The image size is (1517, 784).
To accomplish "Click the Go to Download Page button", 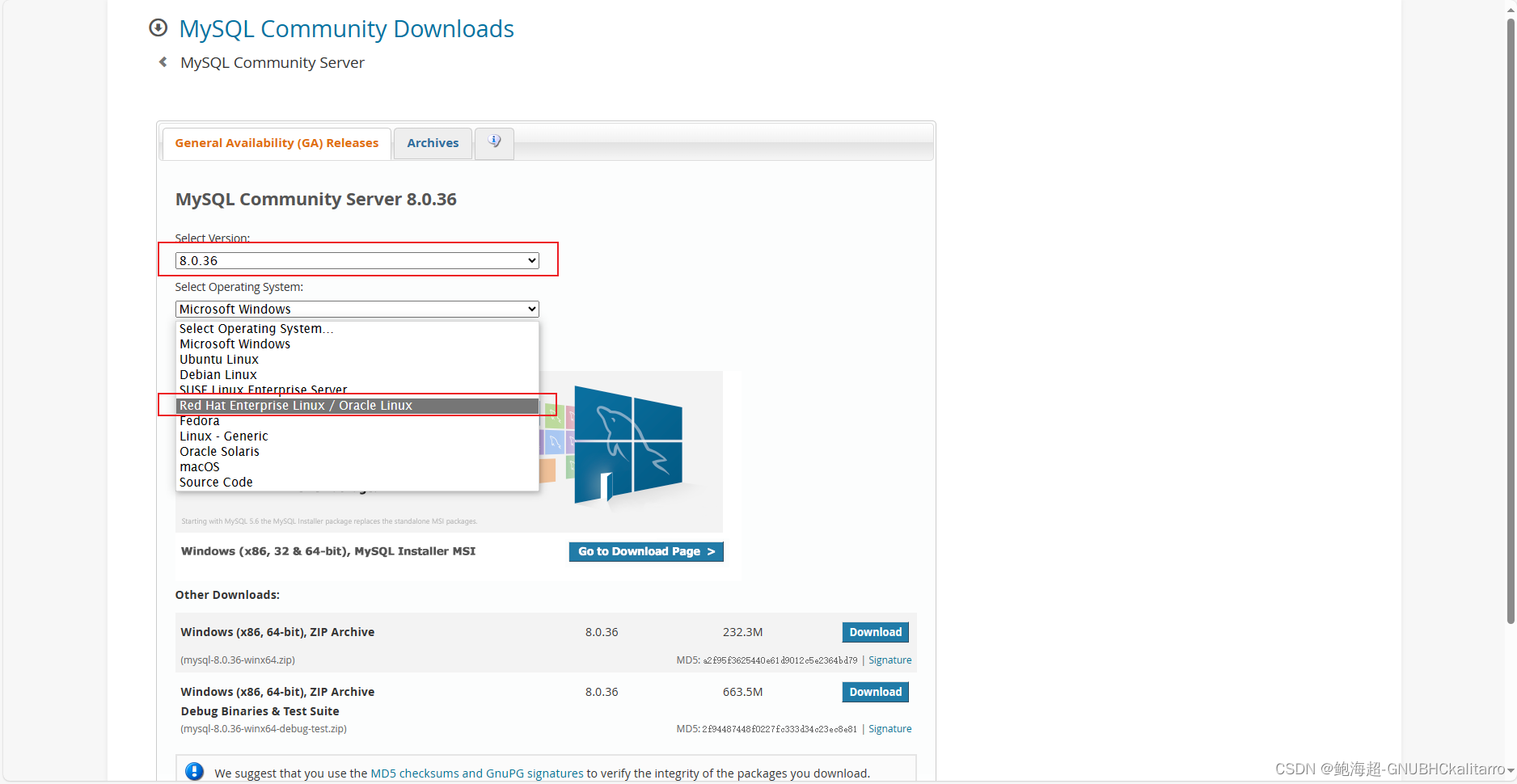I will pos(646,551).
